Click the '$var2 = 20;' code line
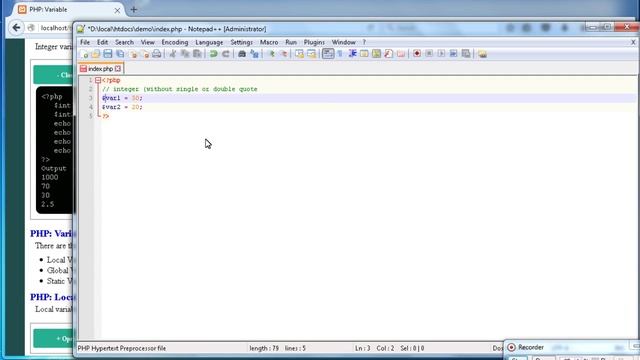 coord(122,107)
